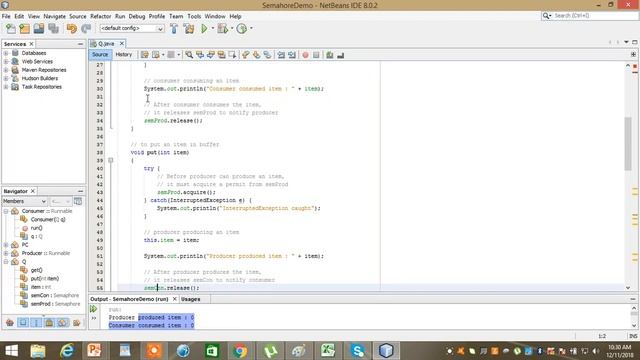The image size is (640, 360).
Task: Open the Profile Project dropdown arrow
Action: tap(251, 28)
